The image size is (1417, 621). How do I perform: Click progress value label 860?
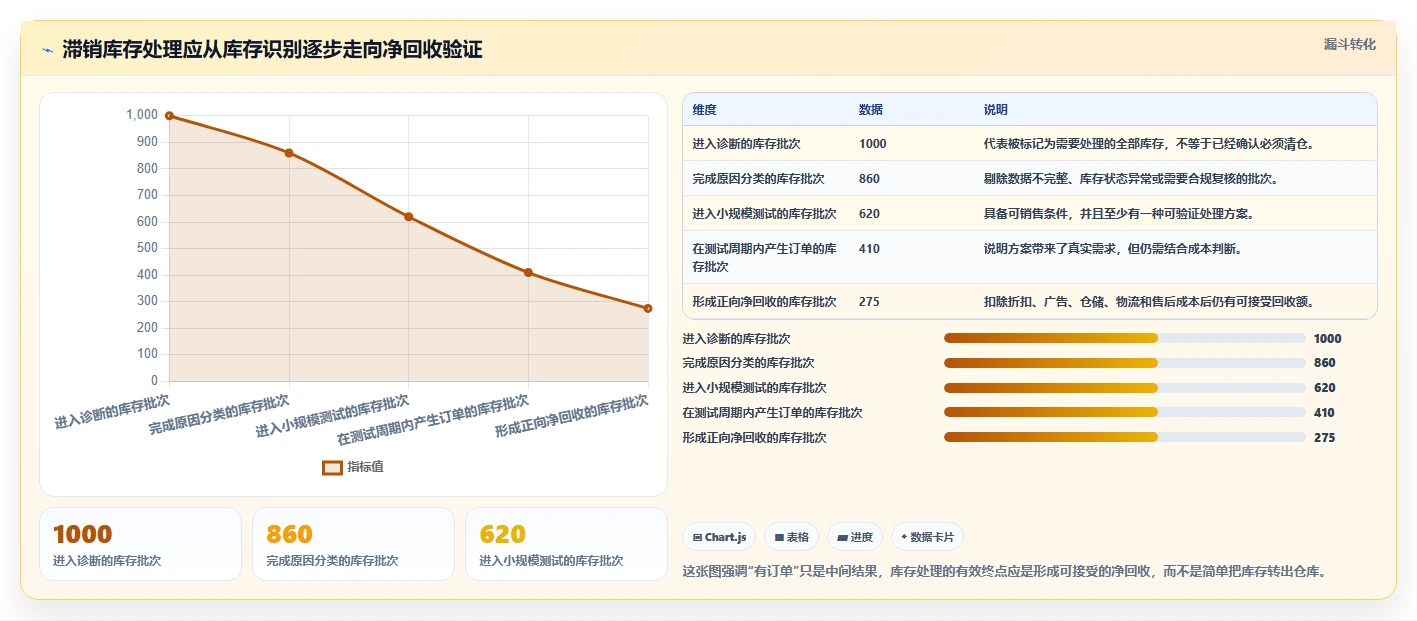point(1324,363)
